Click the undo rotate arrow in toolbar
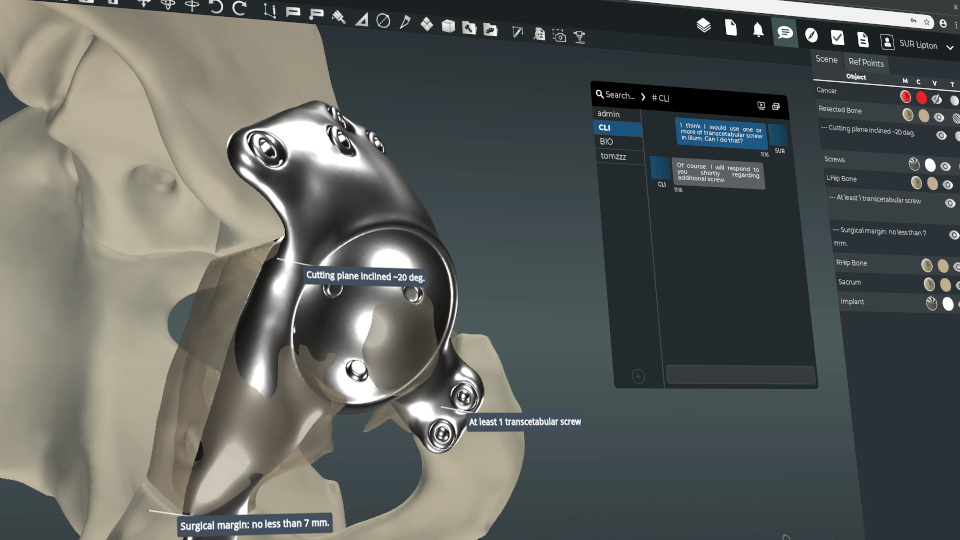960x540 pixels. 215,7
